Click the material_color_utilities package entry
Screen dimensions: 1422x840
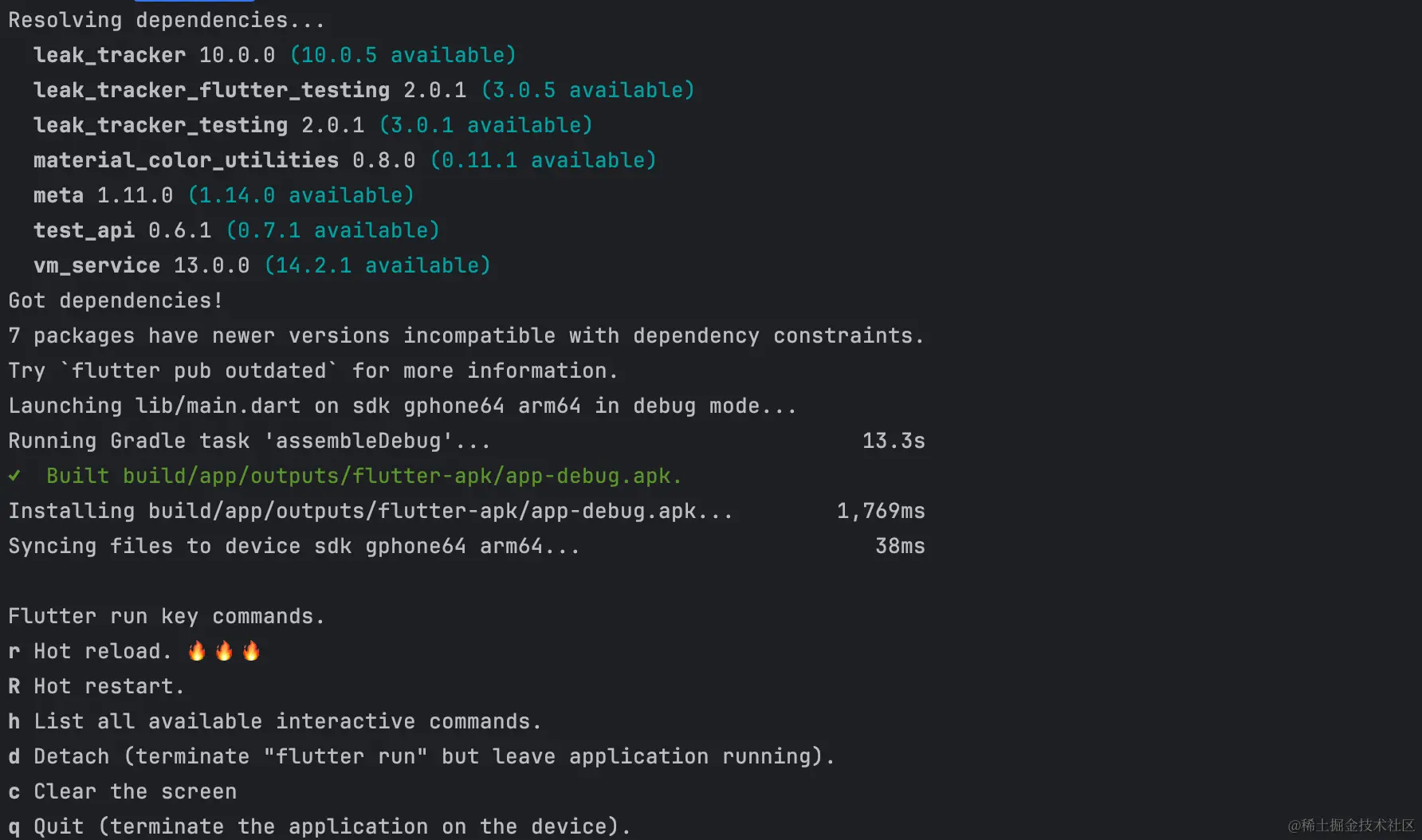(185, 159)
